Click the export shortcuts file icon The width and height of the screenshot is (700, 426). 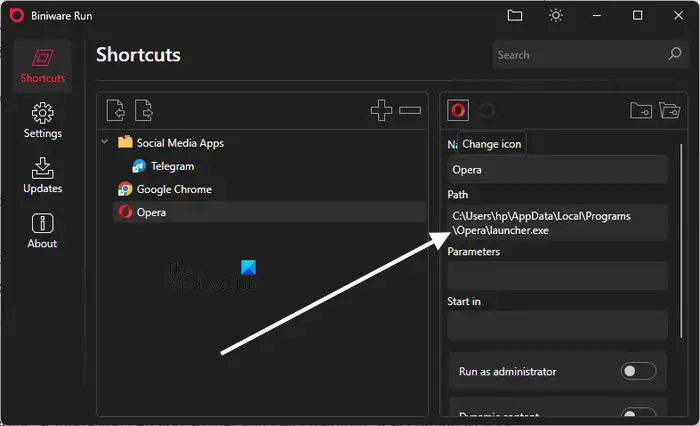(x=144, y=110)
